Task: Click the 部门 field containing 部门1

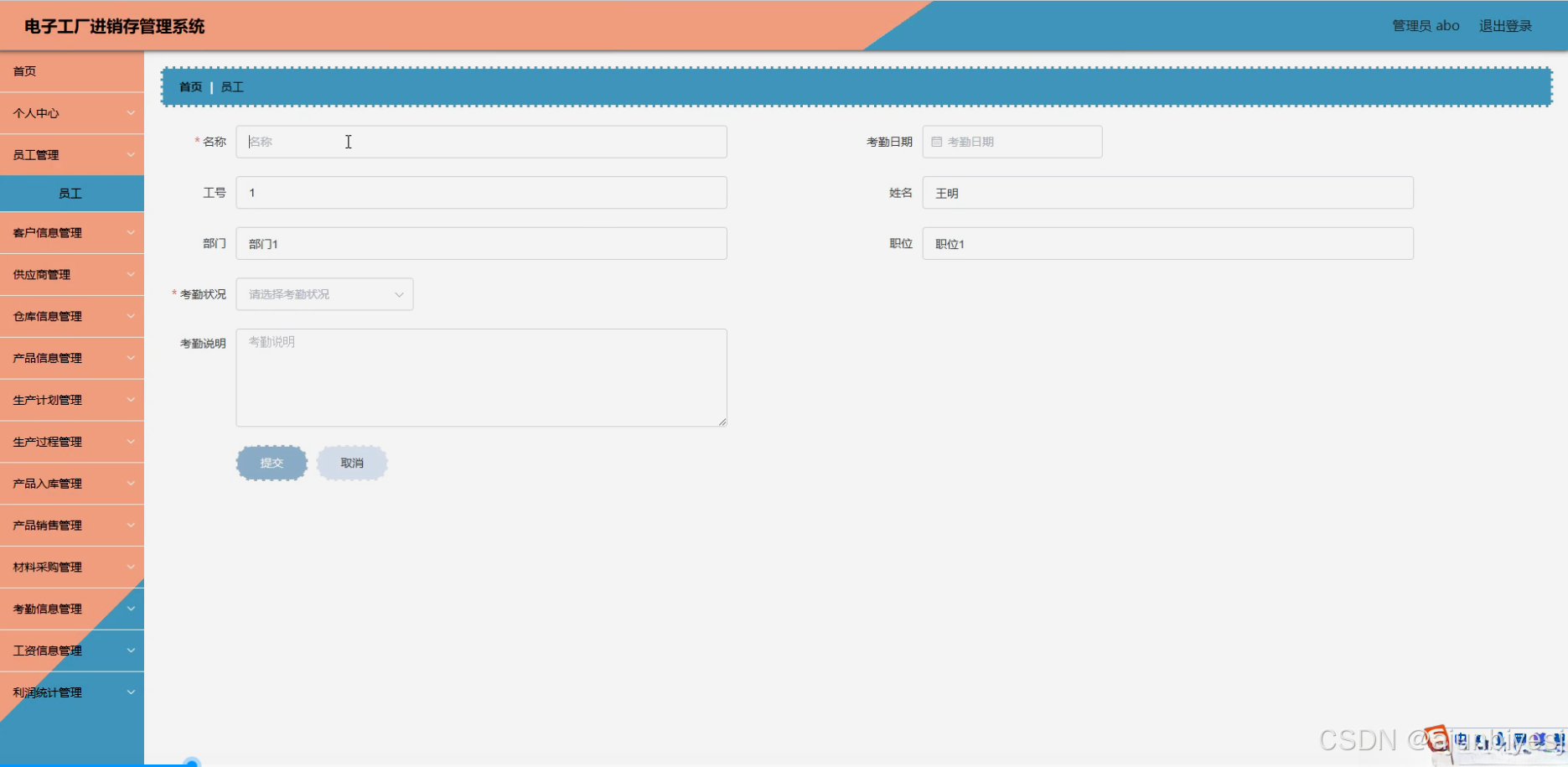Action: click(482, 244)
